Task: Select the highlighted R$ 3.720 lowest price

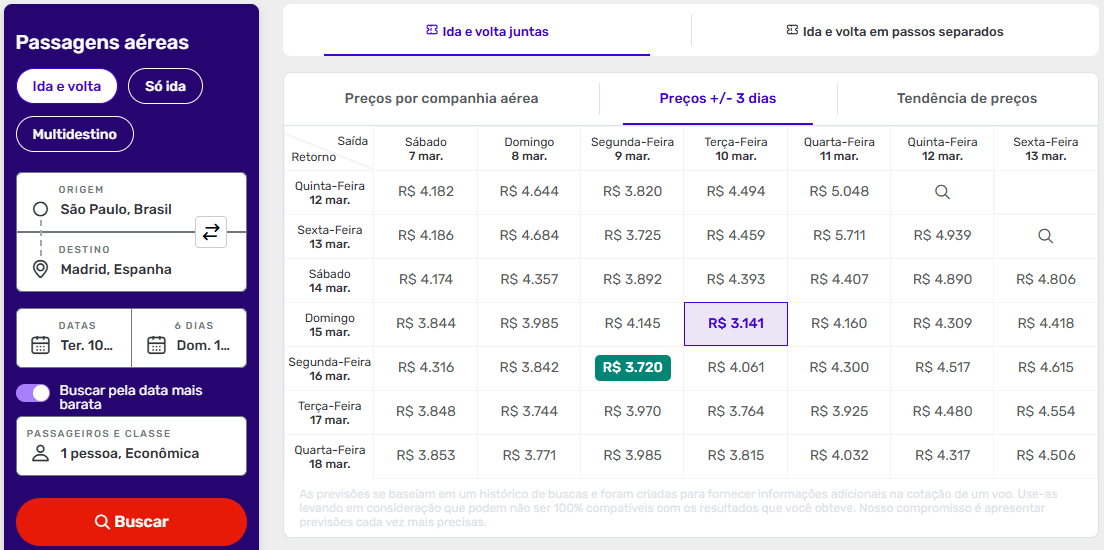Action: (x=632, y=368)
